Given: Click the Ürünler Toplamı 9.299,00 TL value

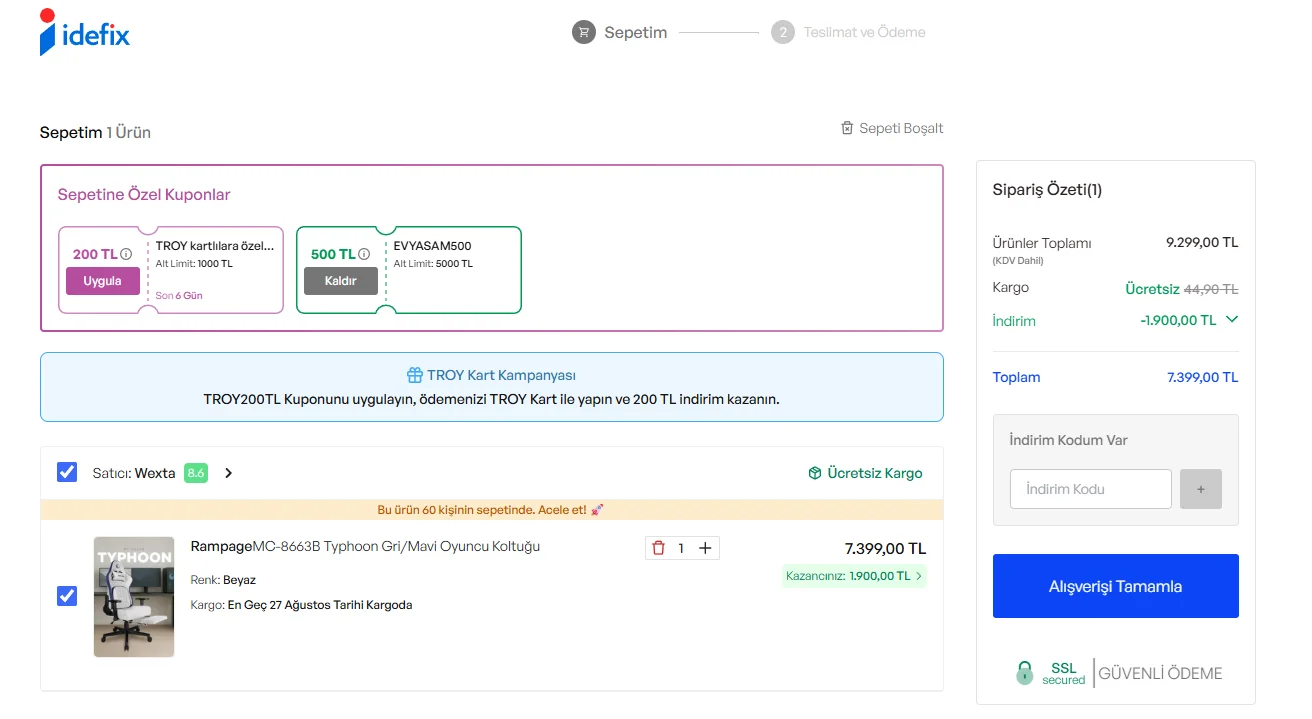Looking at the screenshot, I should pos(1202,242).
